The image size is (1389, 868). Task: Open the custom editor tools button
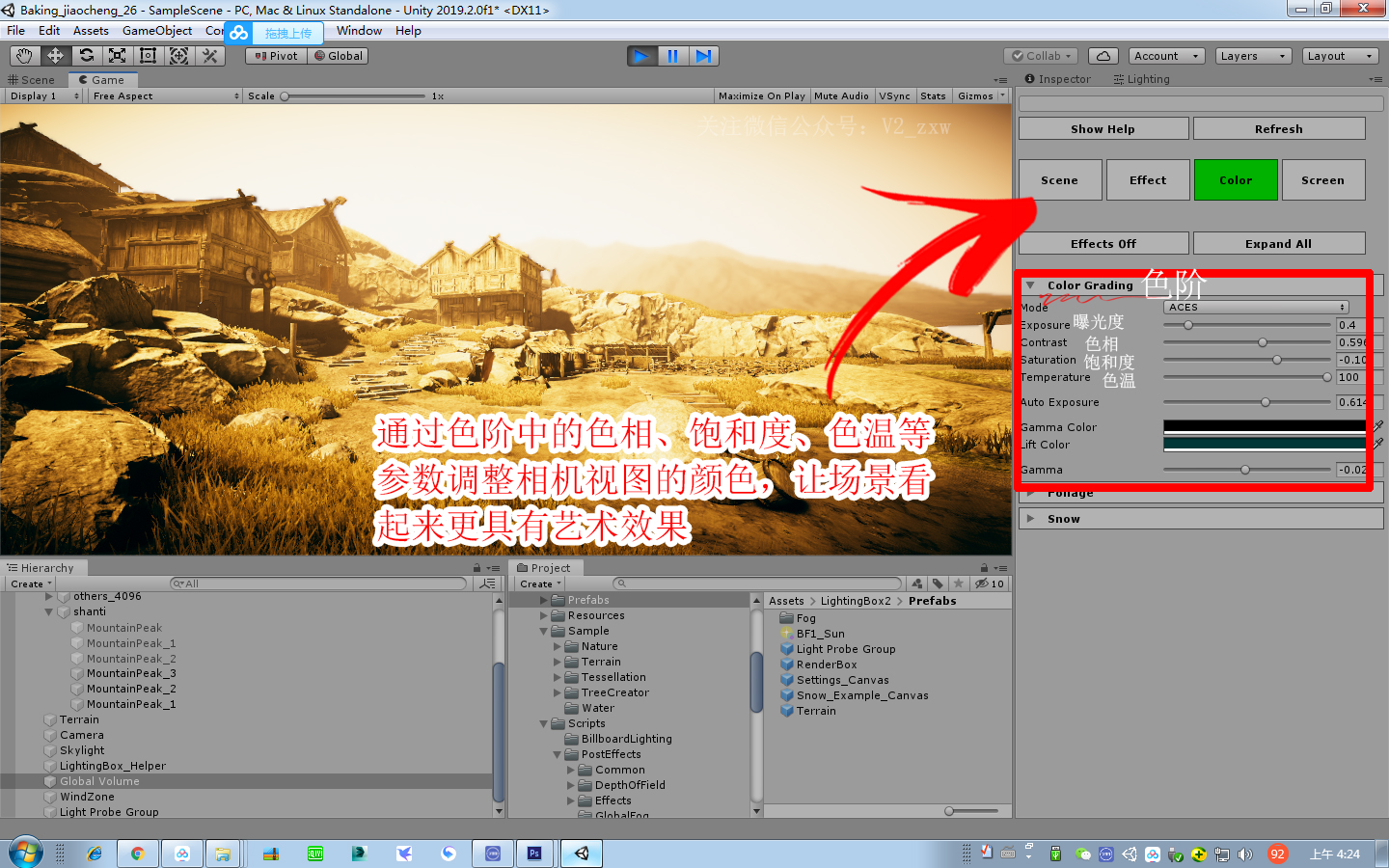[209, 56]
